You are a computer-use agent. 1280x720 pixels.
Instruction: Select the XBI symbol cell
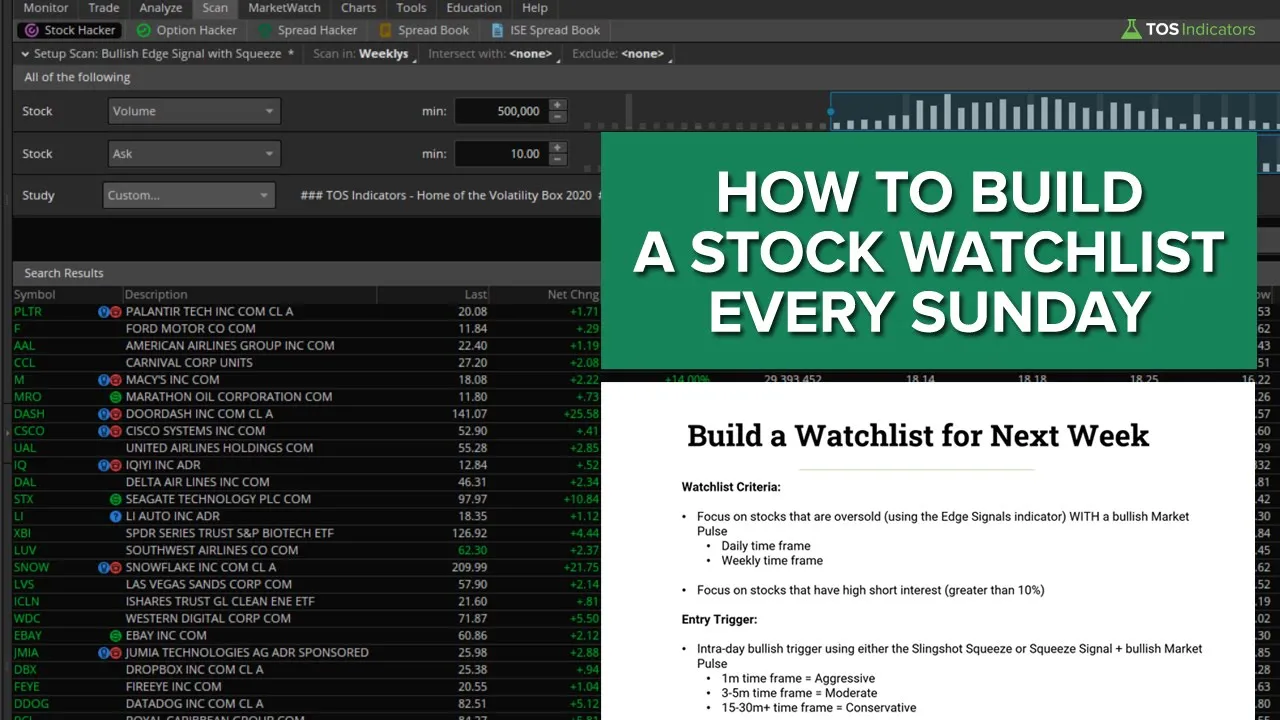(x=23, y=533)
